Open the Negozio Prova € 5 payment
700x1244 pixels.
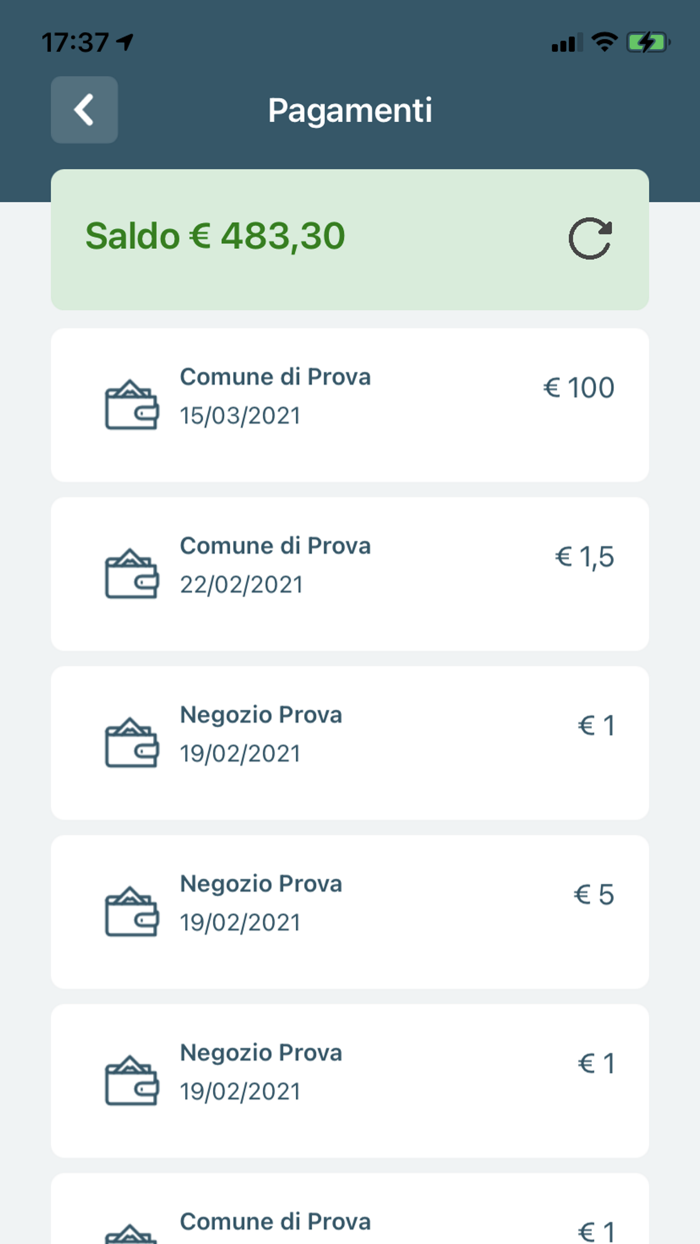point(350,912)
